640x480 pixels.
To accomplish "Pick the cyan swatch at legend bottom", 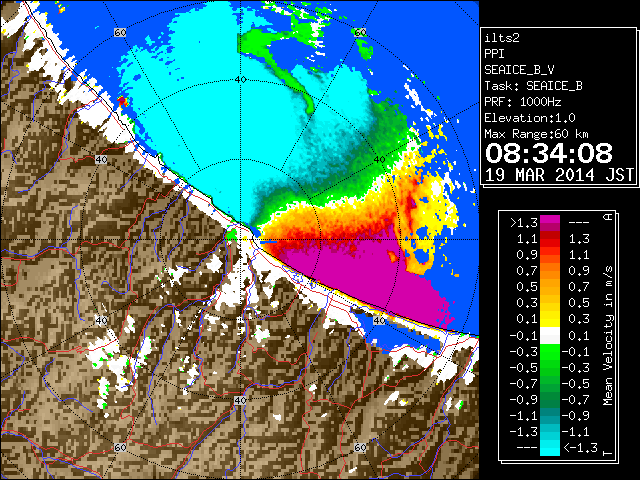I will click(x=550, y=447).
